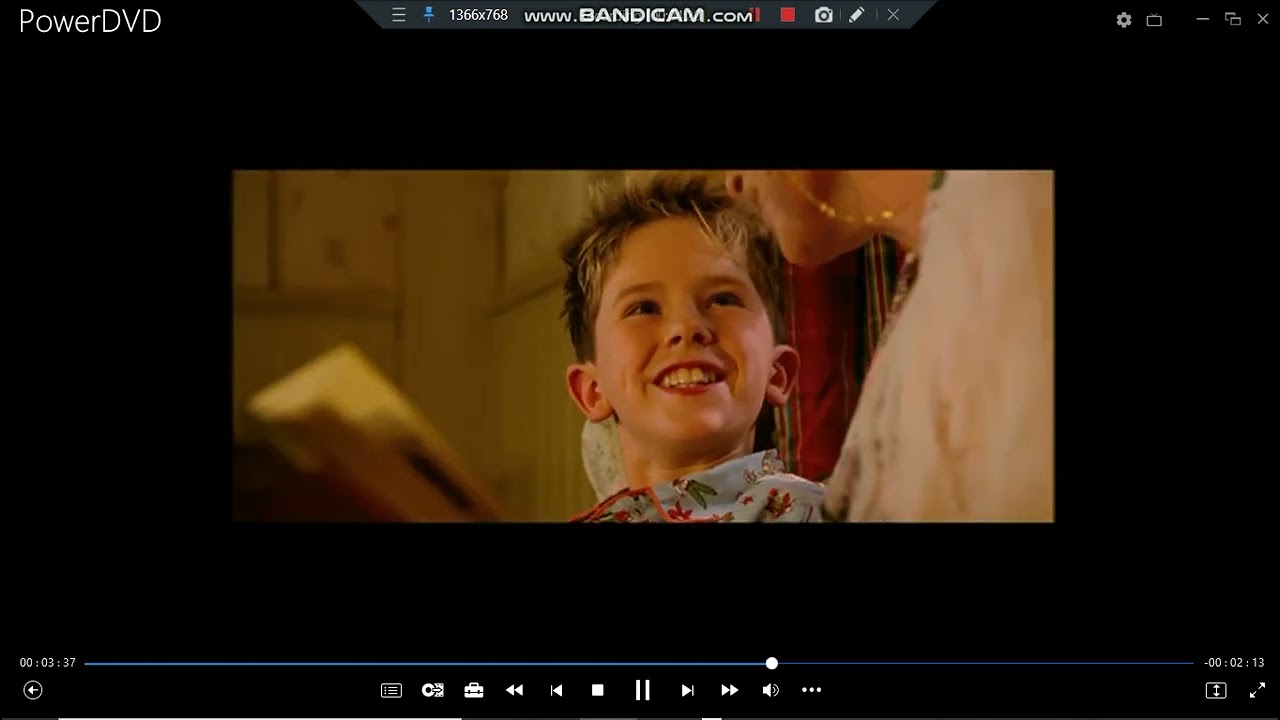Jump to the previous chapter

tap(556, 690)
